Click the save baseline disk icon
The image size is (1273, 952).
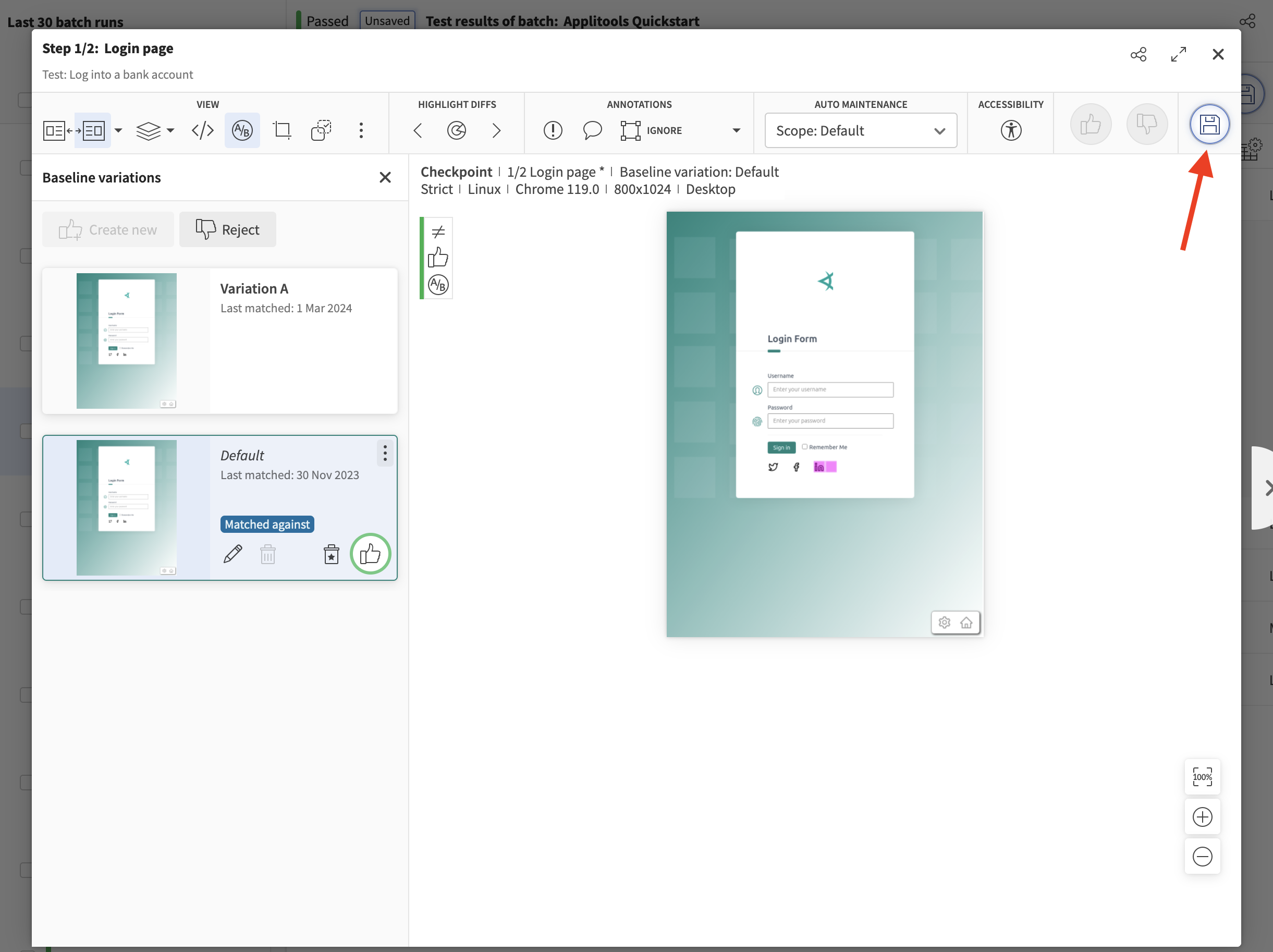tap(1209, 124)
